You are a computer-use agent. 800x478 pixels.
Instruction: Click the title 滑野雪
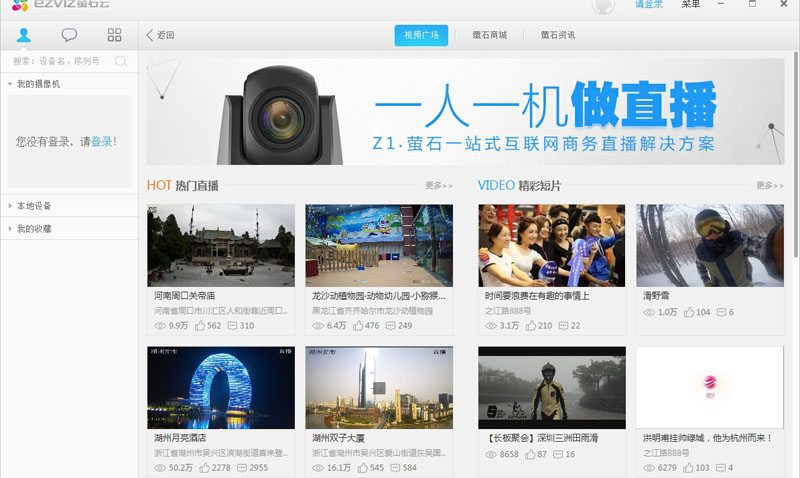tap(656, 296)
